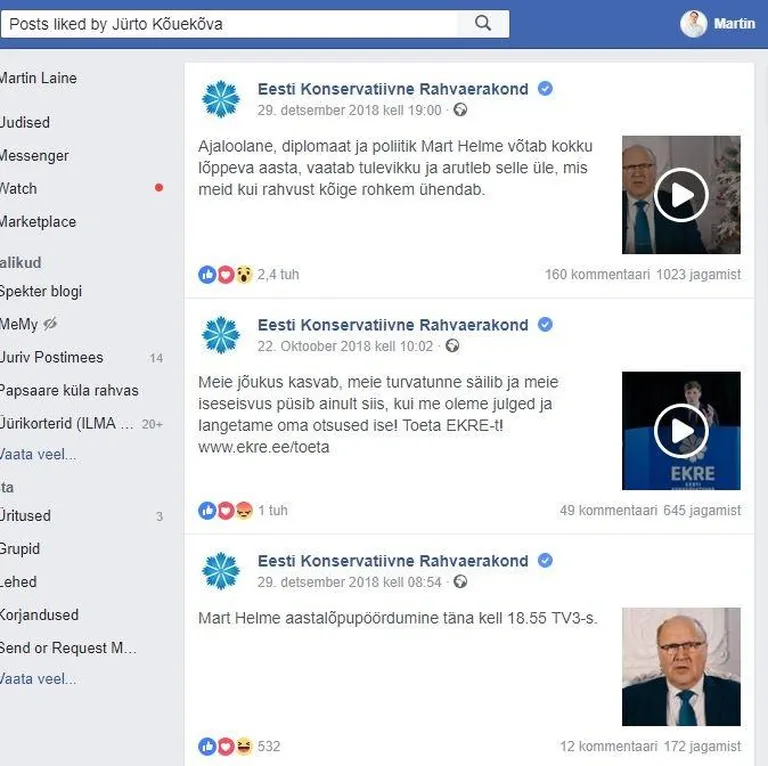Click the globe icon on 22. Oktoober post
Image resolution: width=768 pixels, height=766 pixels.
pos(452,346)
